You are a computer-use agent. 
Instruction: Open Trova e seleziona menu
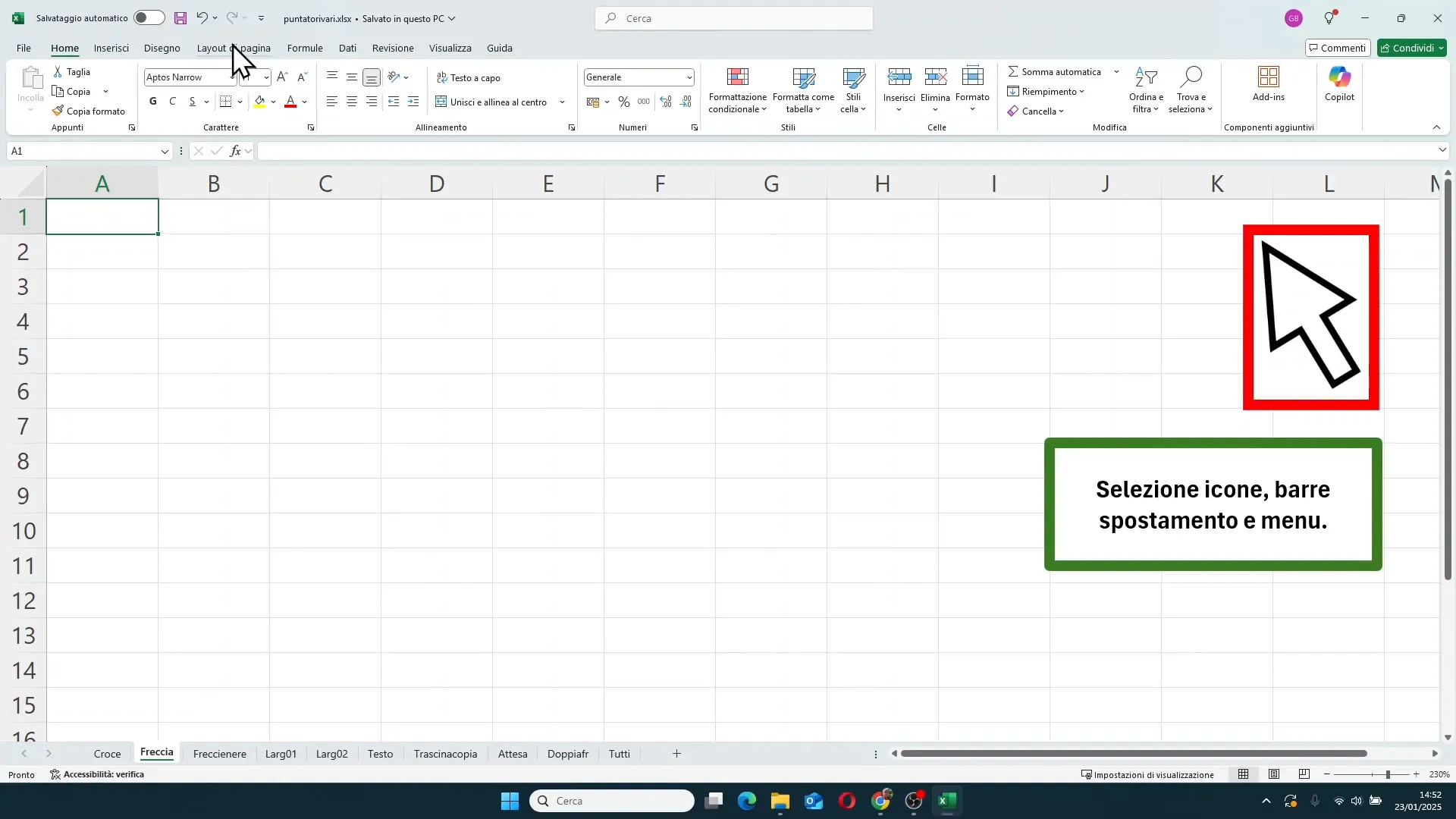1191,90
